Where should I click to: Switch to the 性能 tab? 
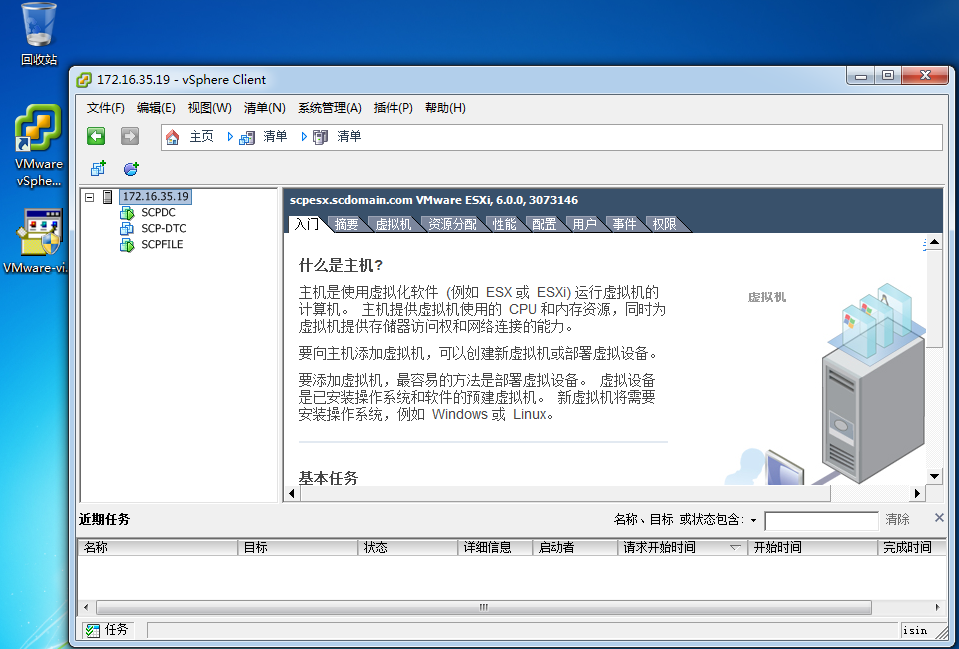[505, 224]
